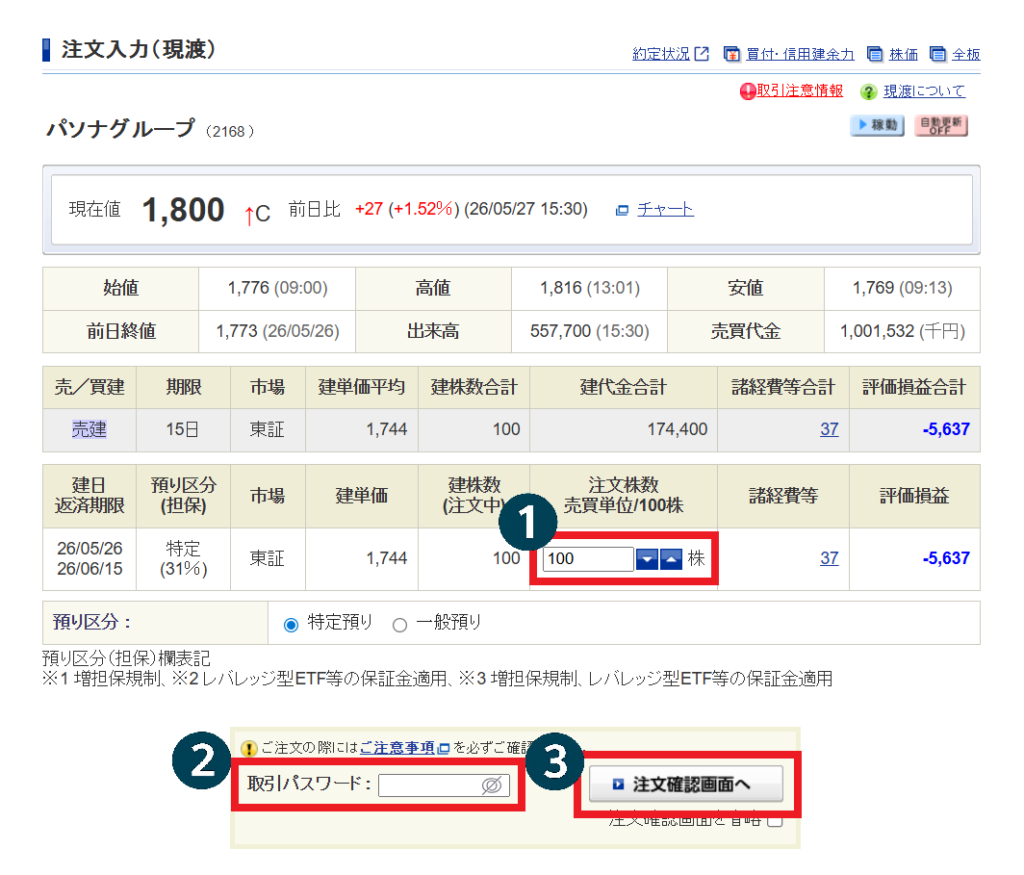
Task: Click the 評価損益合計 value -5,637
Action: (946, 429)
